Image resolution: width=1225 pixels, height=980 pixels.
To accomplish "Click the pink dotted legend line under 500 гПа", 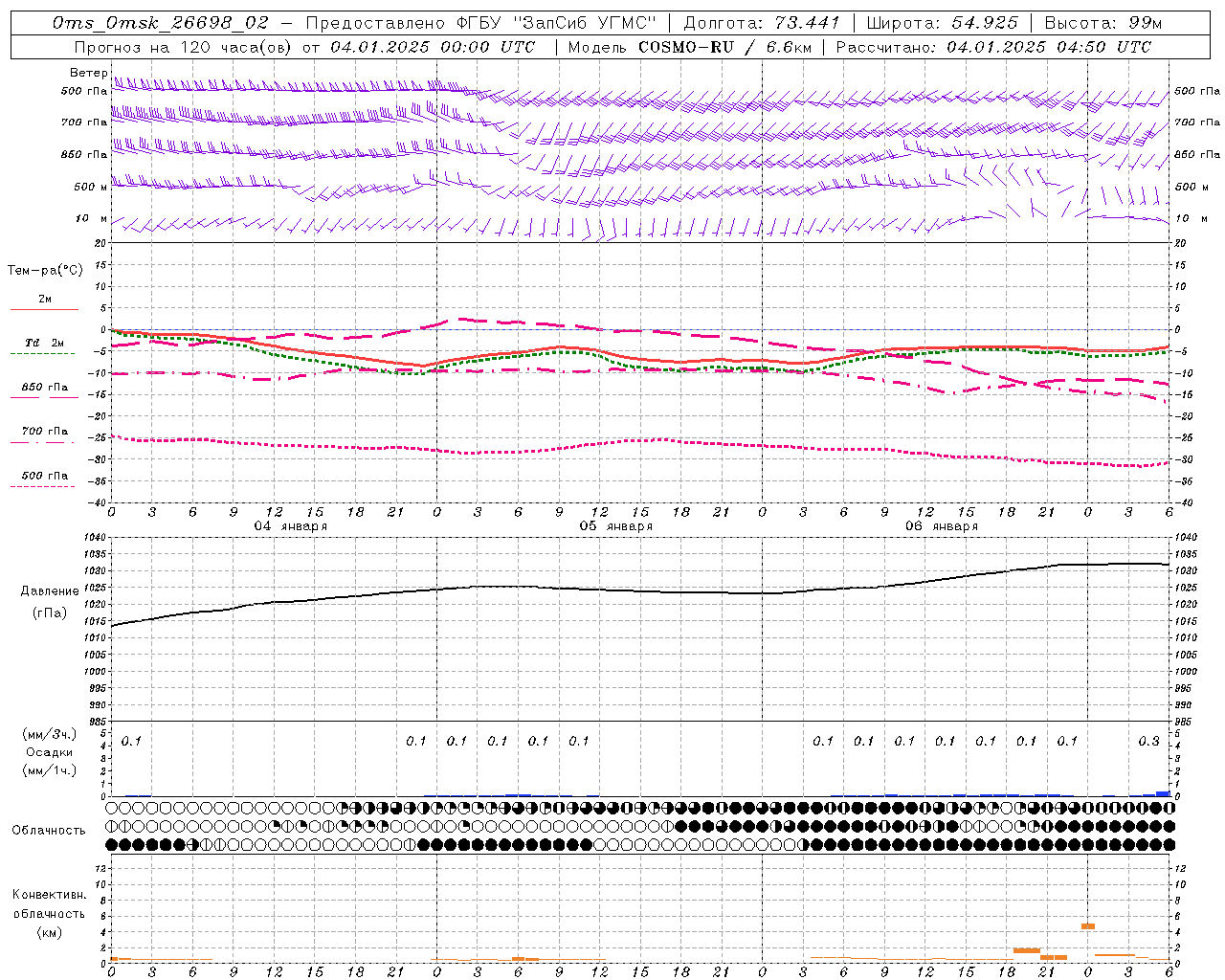I will tap(42, 486).
